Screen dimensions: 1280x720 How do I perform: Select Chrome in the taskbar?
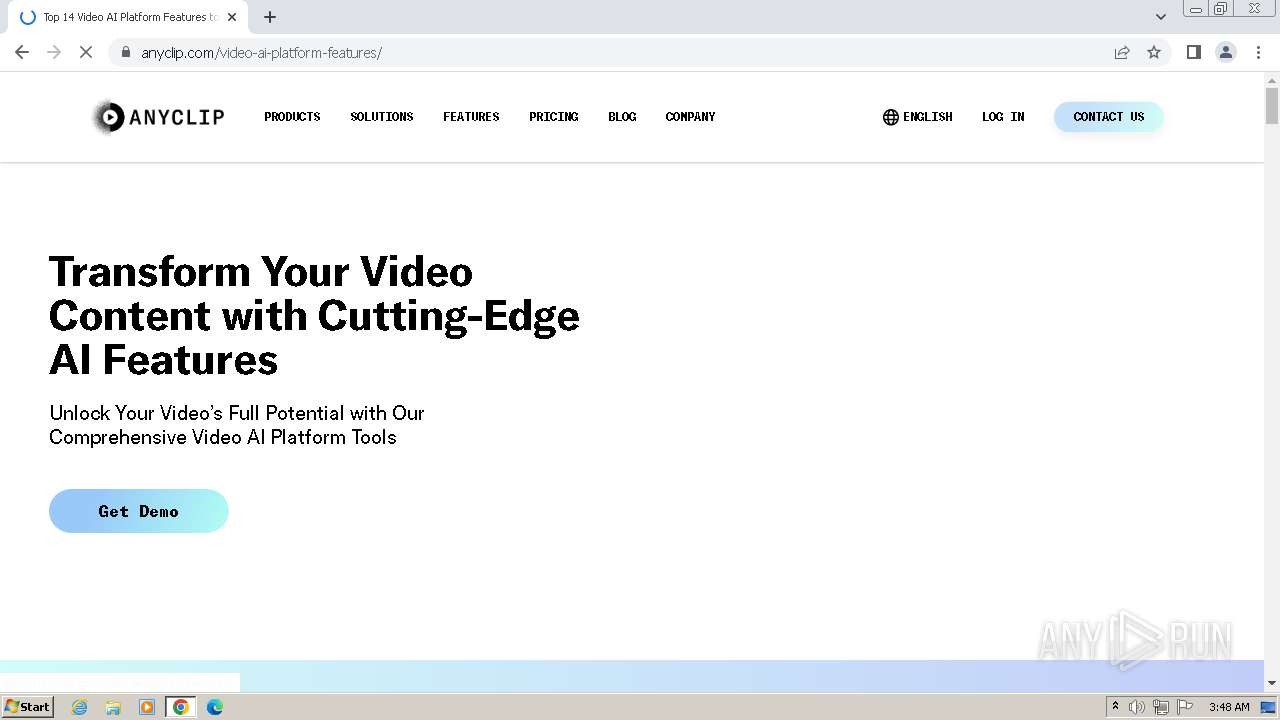[181, 707]
